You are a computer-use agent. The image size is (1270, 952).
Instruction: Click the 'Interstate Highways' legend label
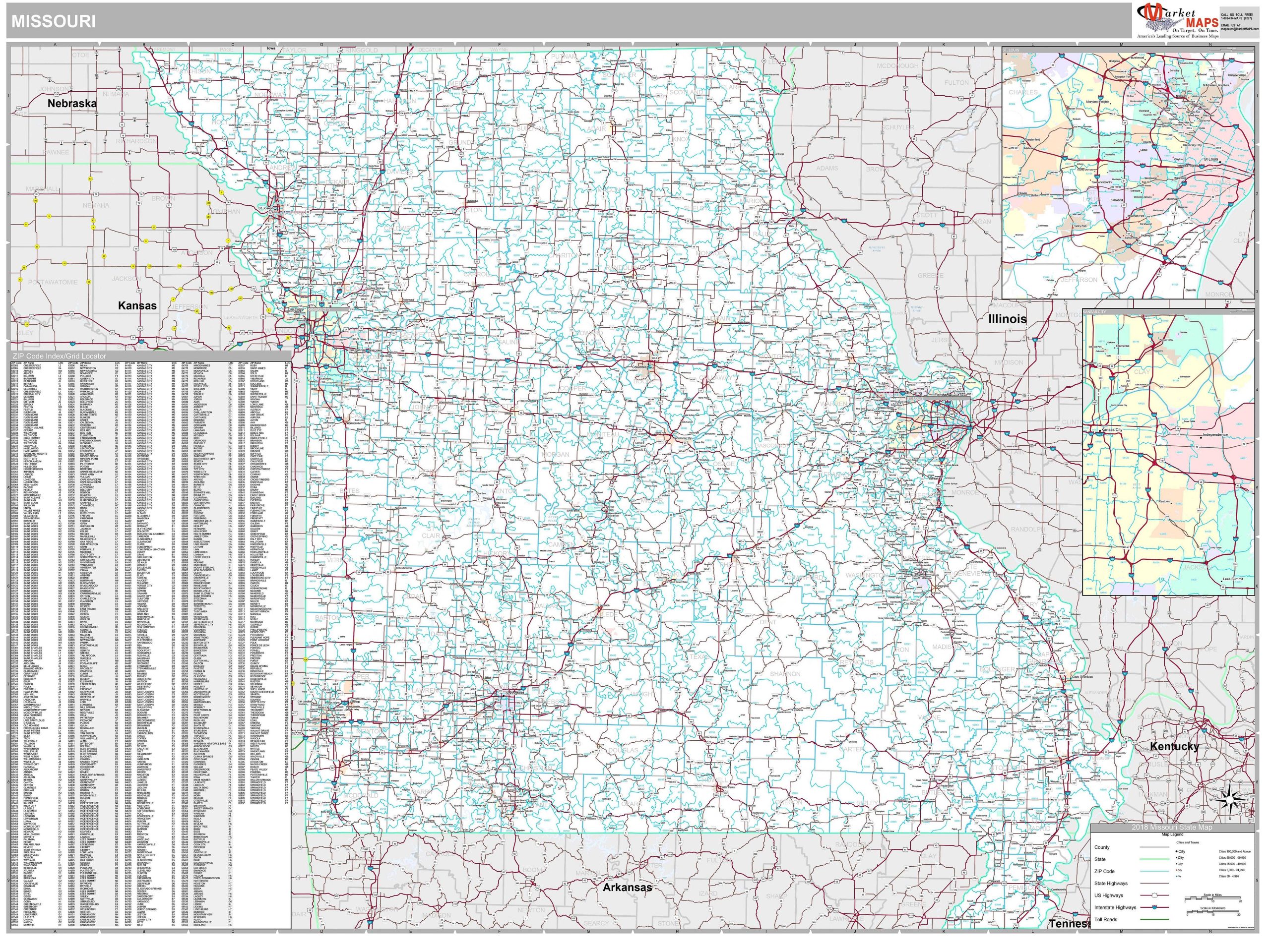pos(1116,908)
